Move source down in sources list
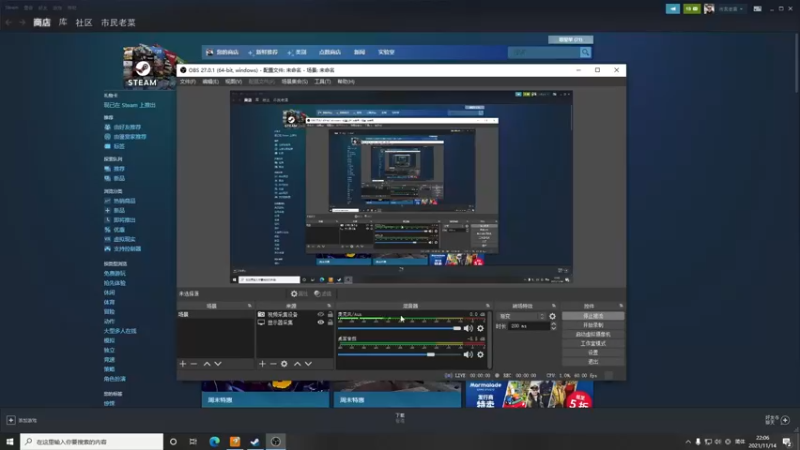Screen dimensions: 800x450 [x=308, y=364]
